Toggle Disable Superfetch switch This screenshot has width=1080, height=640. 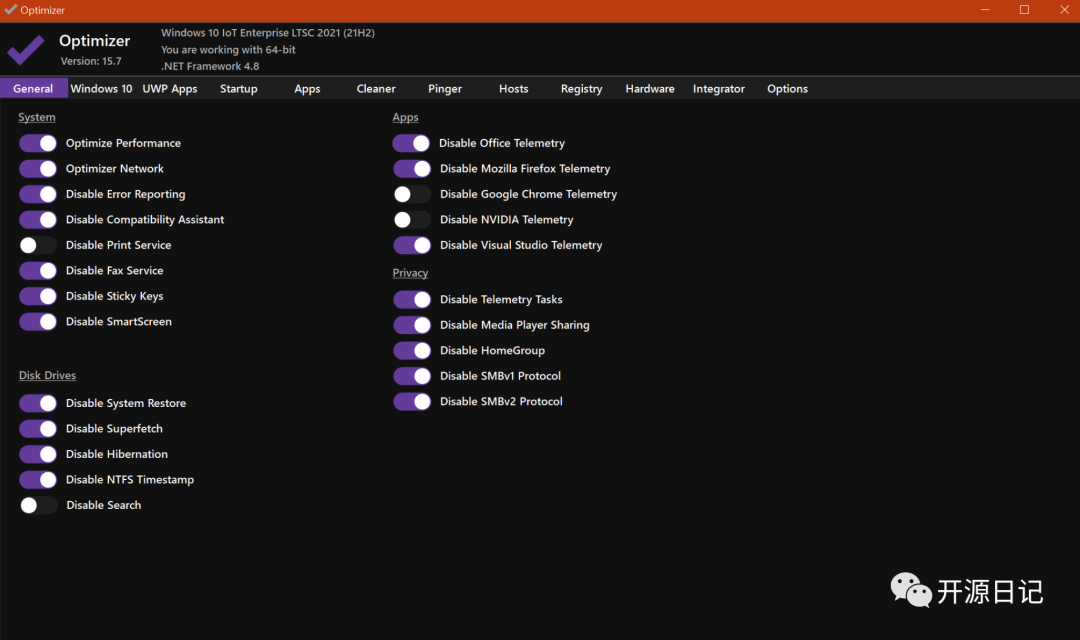pyautogui.click(x=38, y=429)
